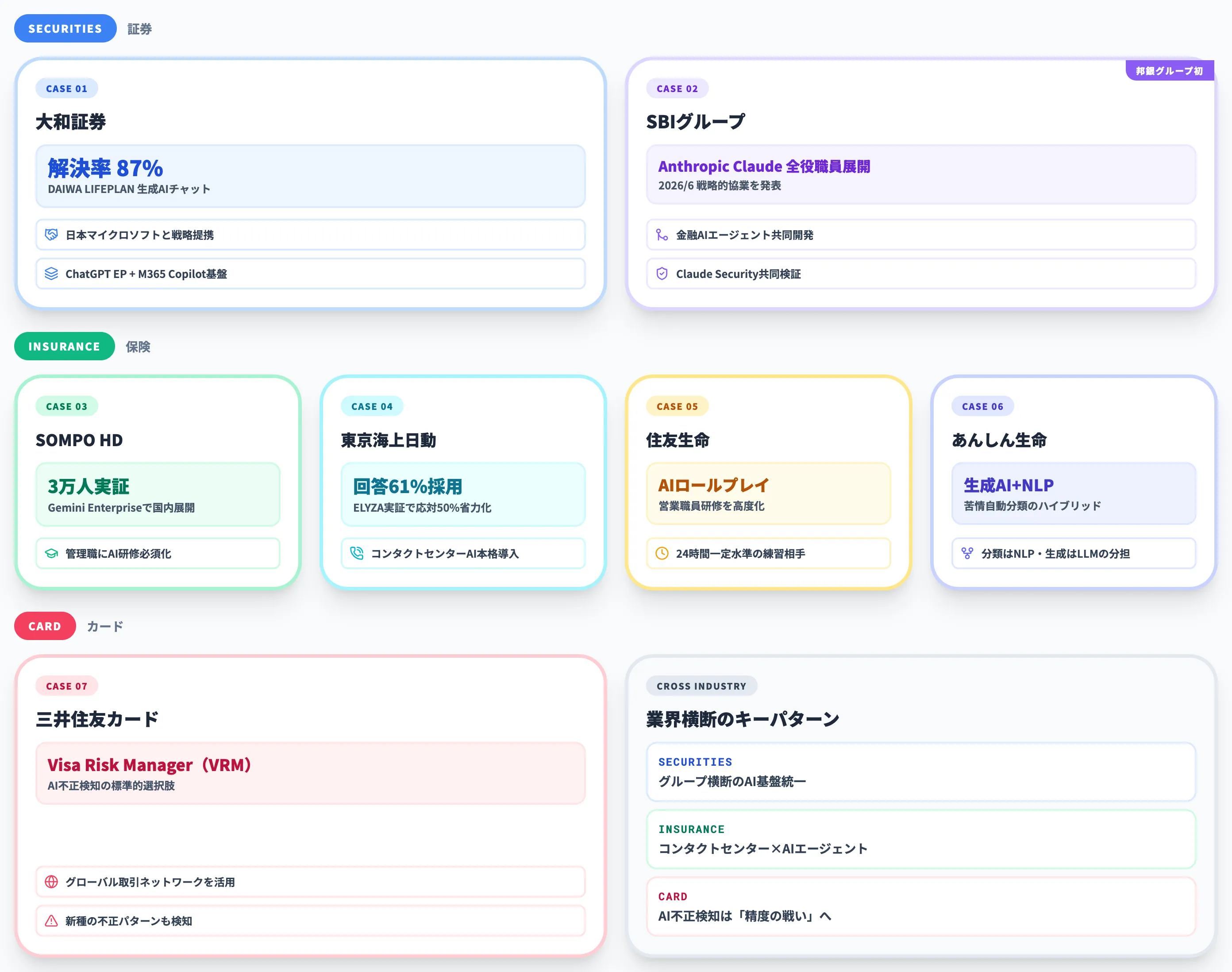This screenshot has width=1232, height=972.
Task: Click the shield icon beside Claude Security共同検証
Action: [662, 274]
